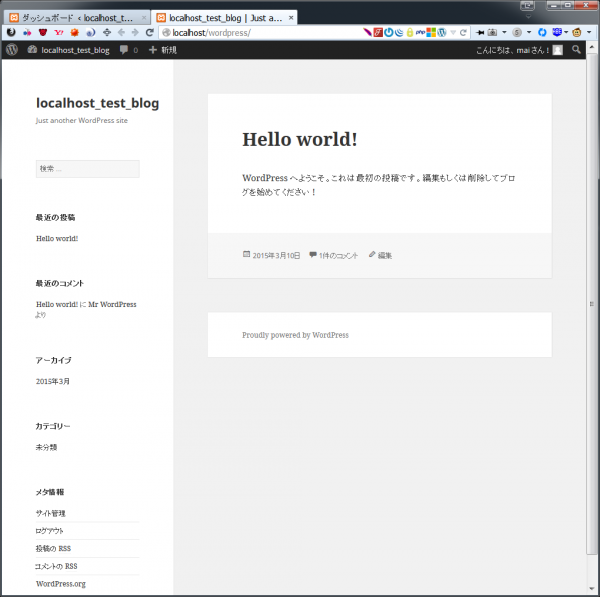This screenshot has width=600, height=597.
Task: Click the localhost_test_blog site title link
Action: (97, 103)
